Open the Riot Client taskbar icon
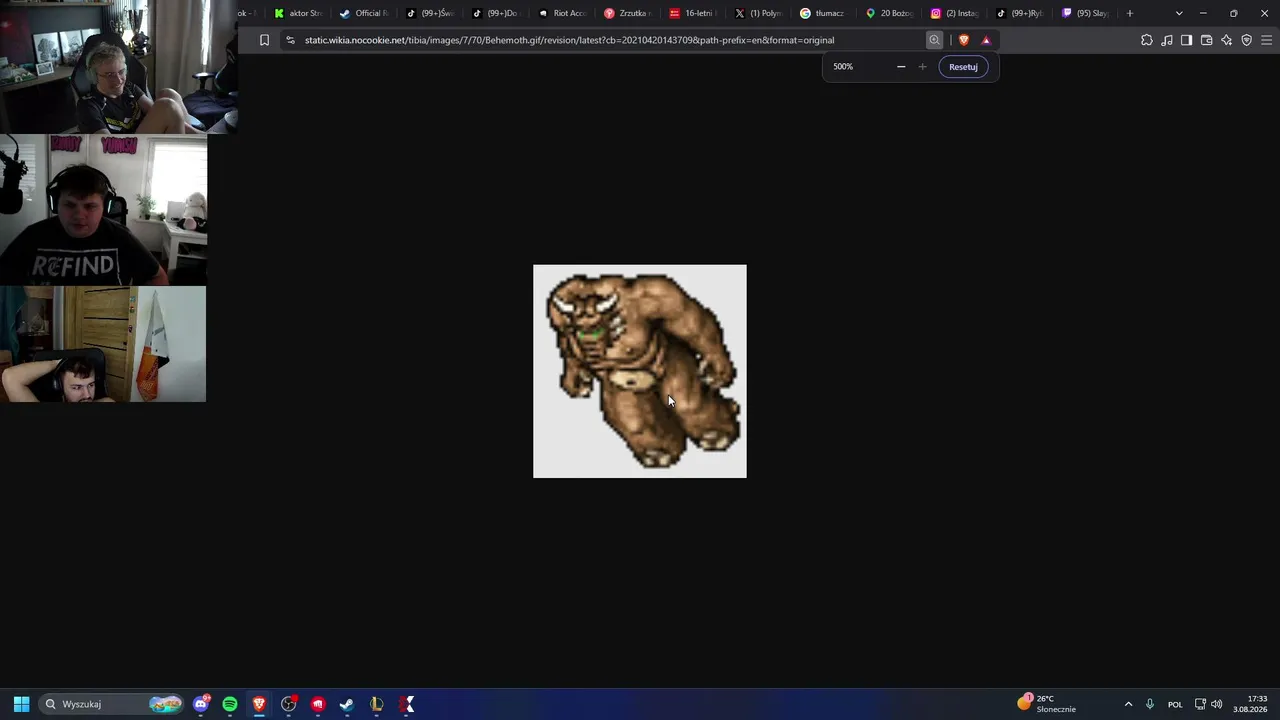 pyautogui.click(x=318, y=704)
